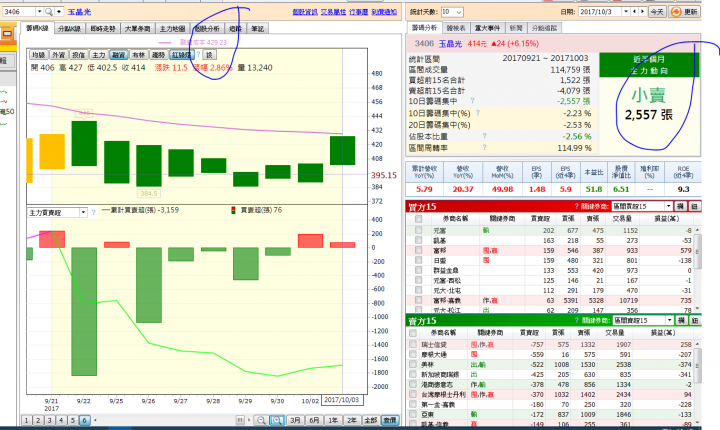Viewport: 720px width, 430px height.
Task: Click help icon in 賣方15 header
Action: coord(577,320)
